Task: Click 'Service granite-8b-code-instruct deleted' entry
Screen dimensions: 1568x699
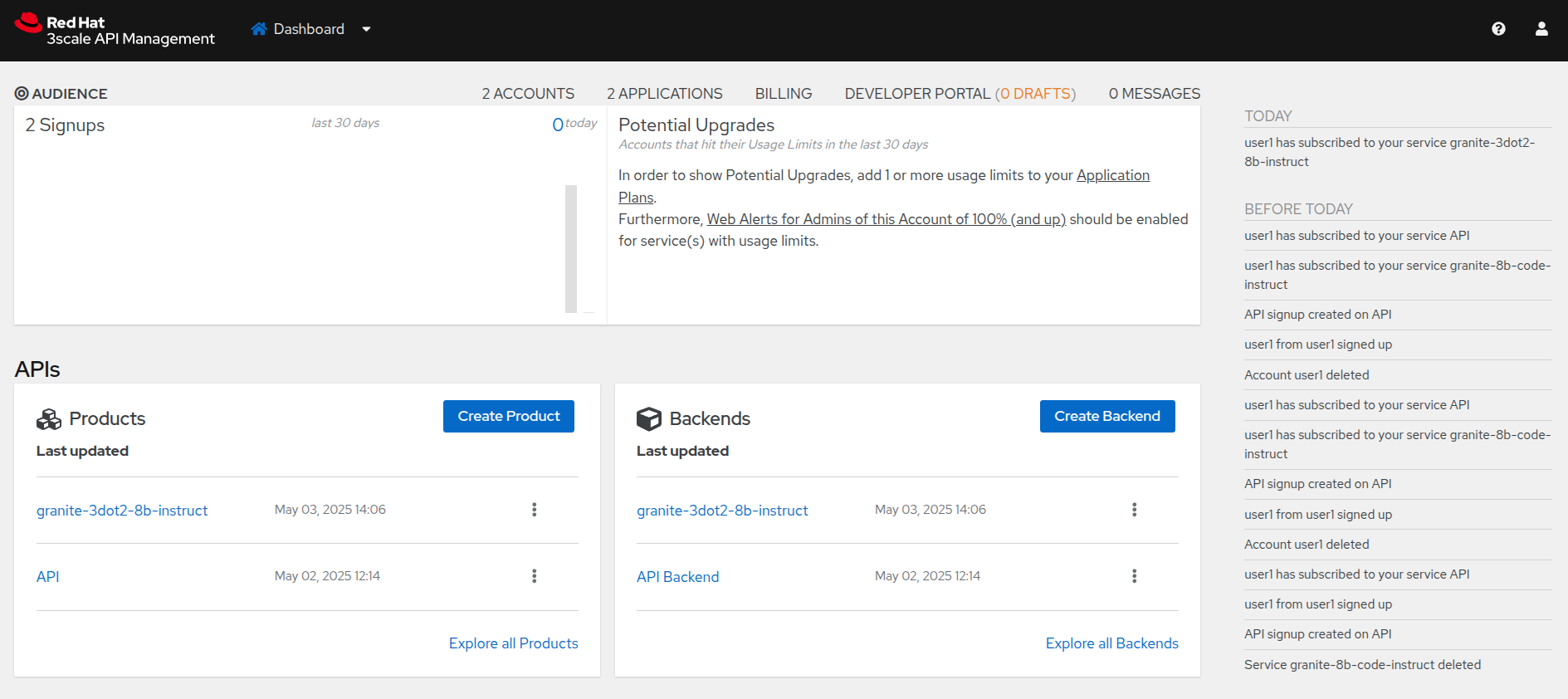Action: pos(1362,665)
